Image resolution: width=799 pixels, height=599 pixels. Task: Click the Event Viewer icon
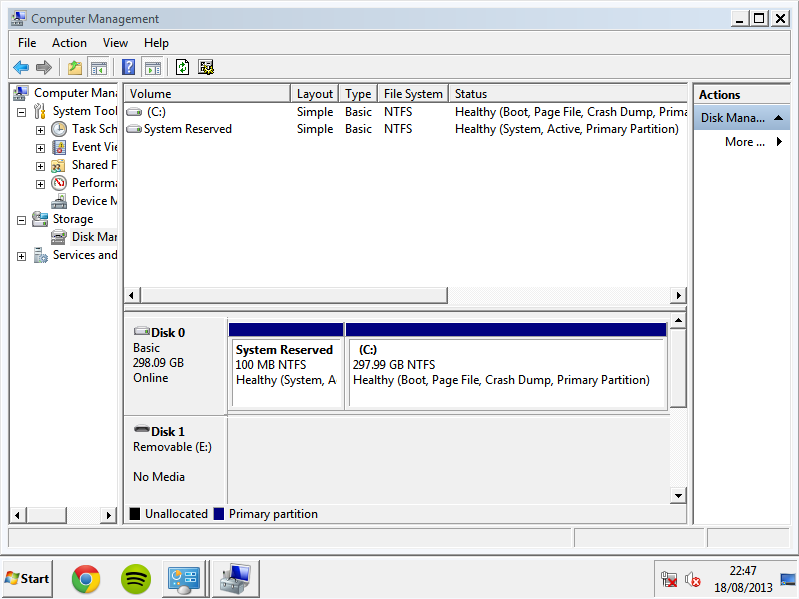point(59,147)
